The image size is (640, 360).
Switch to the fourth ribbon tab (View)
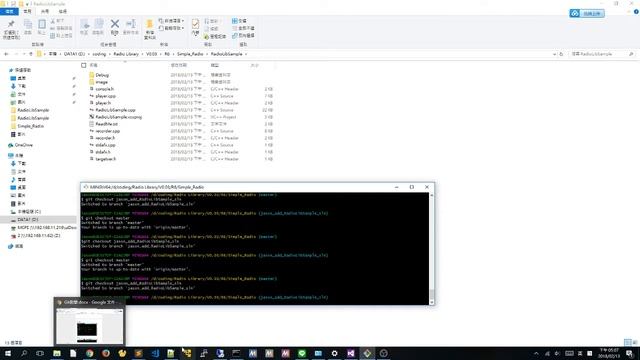pyautogui.click(x=62, y=11)
